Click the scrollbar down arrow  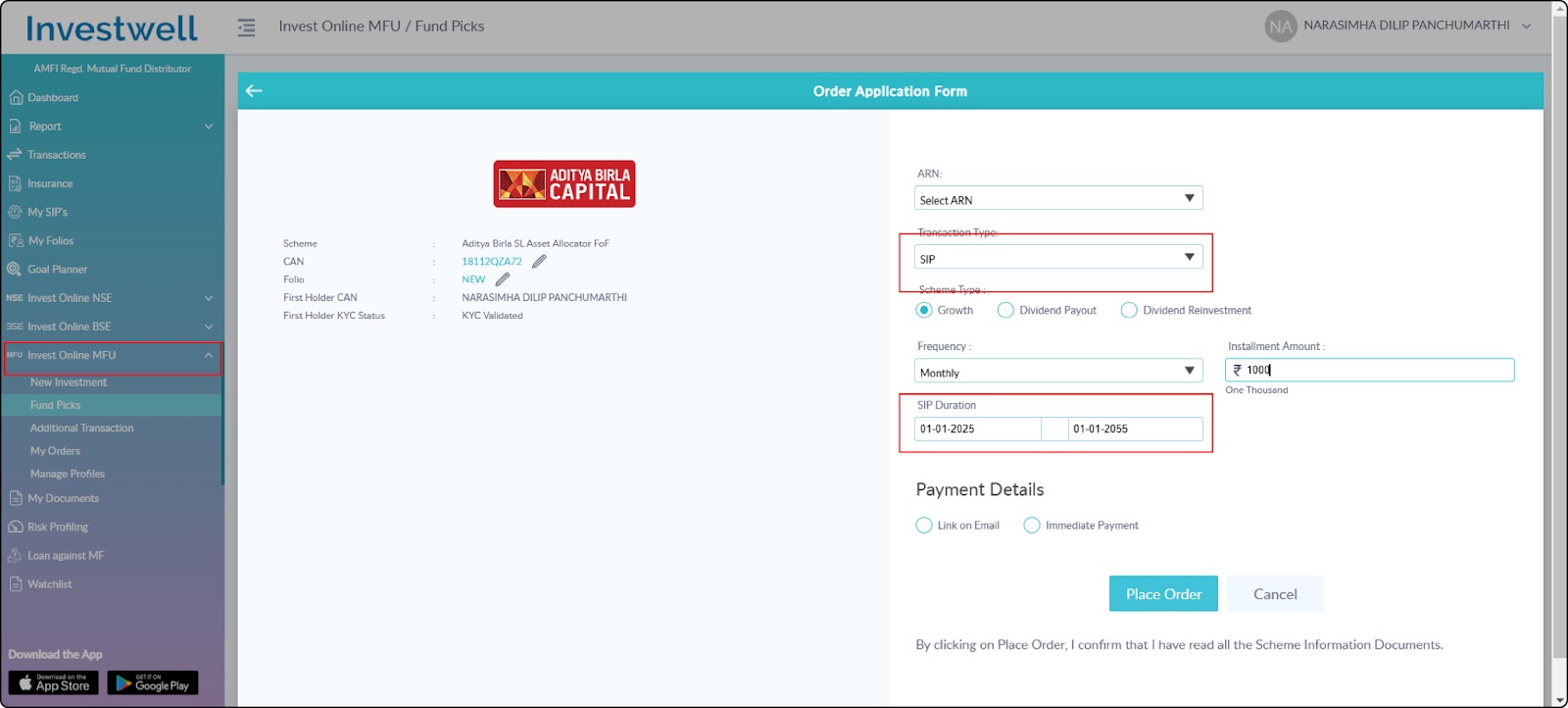point(1560,700)
